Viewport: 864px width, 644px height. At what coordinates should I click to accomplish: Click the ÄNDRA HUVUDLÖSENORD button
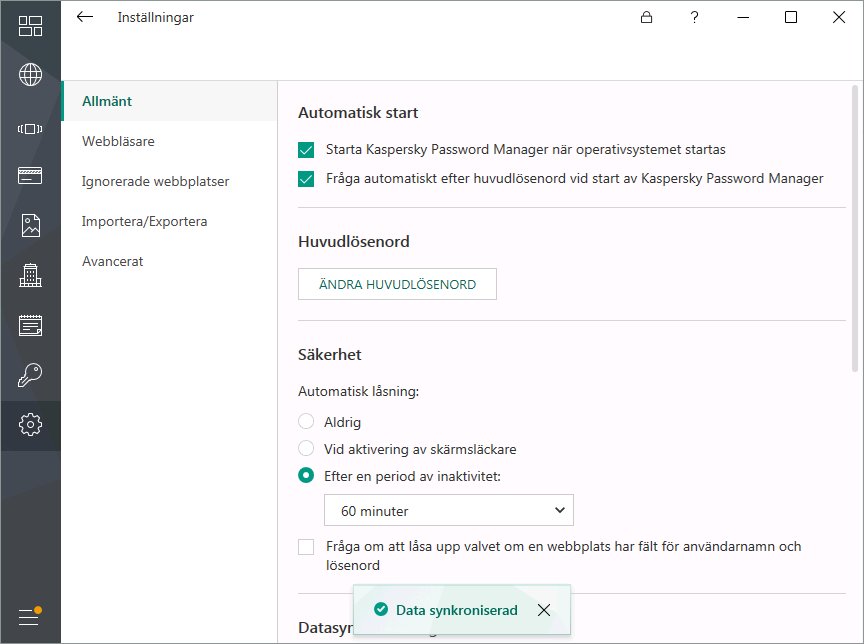[397, 284]
